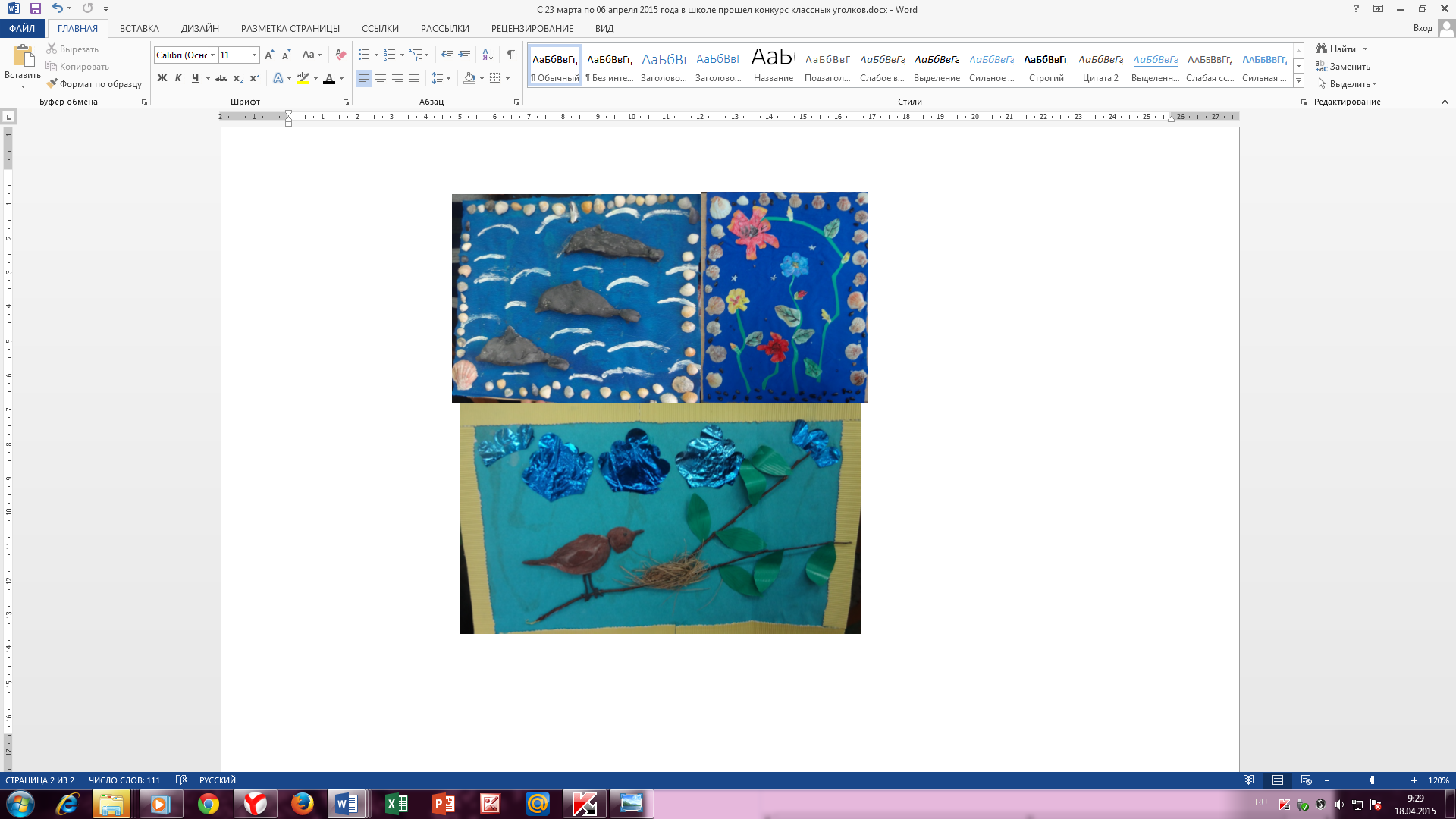Toggle underline formatting (Ч)

(195, 78)
